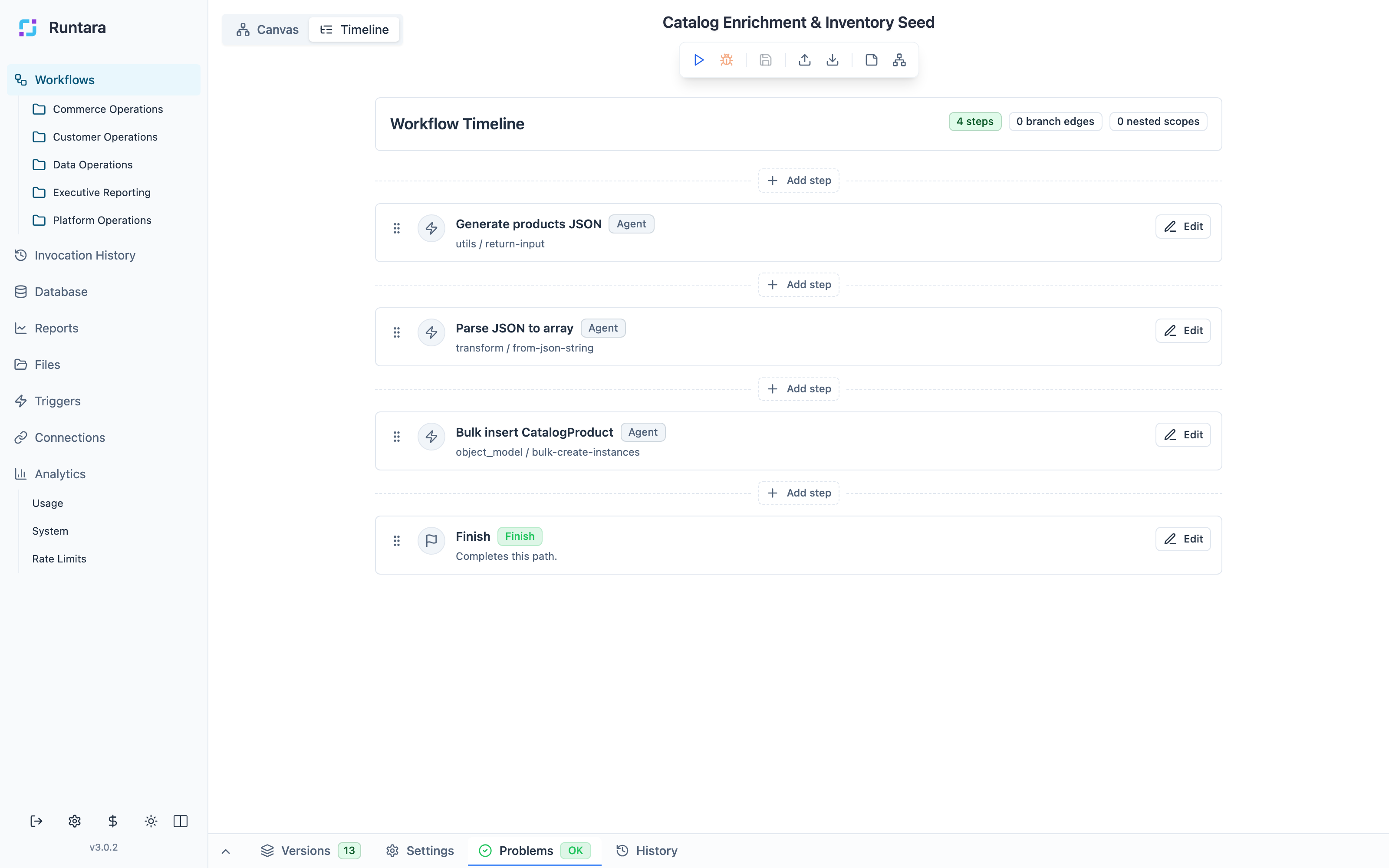This screenshot has height=868, width=1389.
Task: Switch to Canvas view
Action: point(267,29)
